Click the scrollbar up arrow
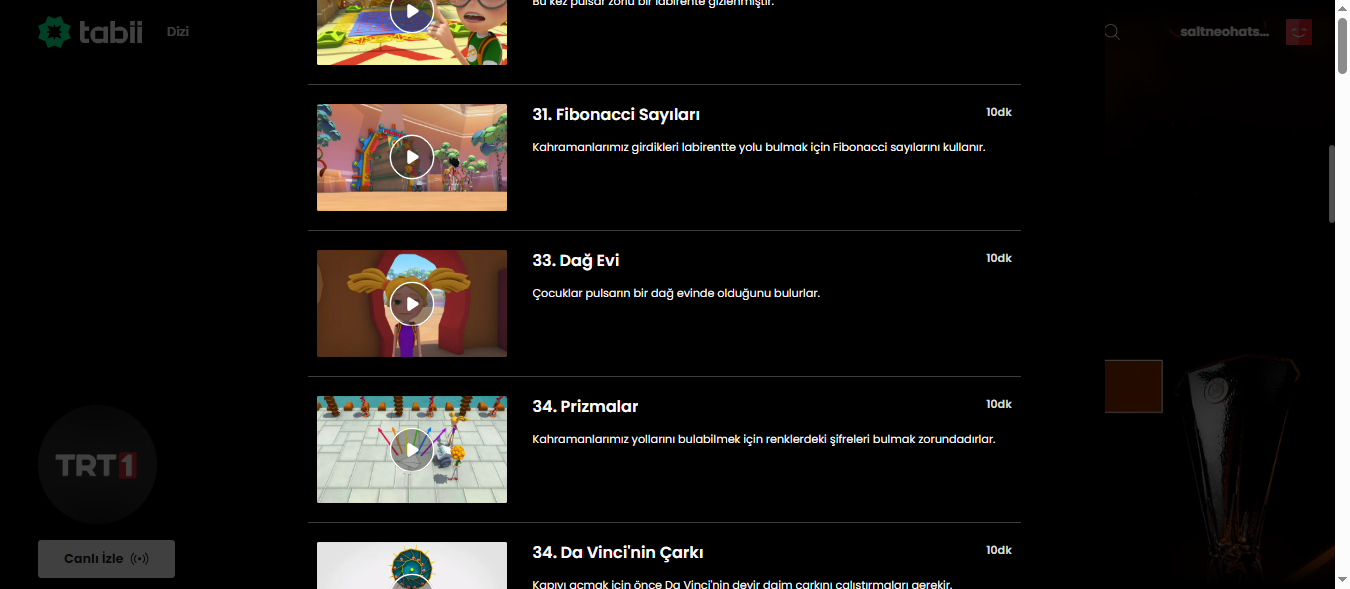 coord(1342,8)
